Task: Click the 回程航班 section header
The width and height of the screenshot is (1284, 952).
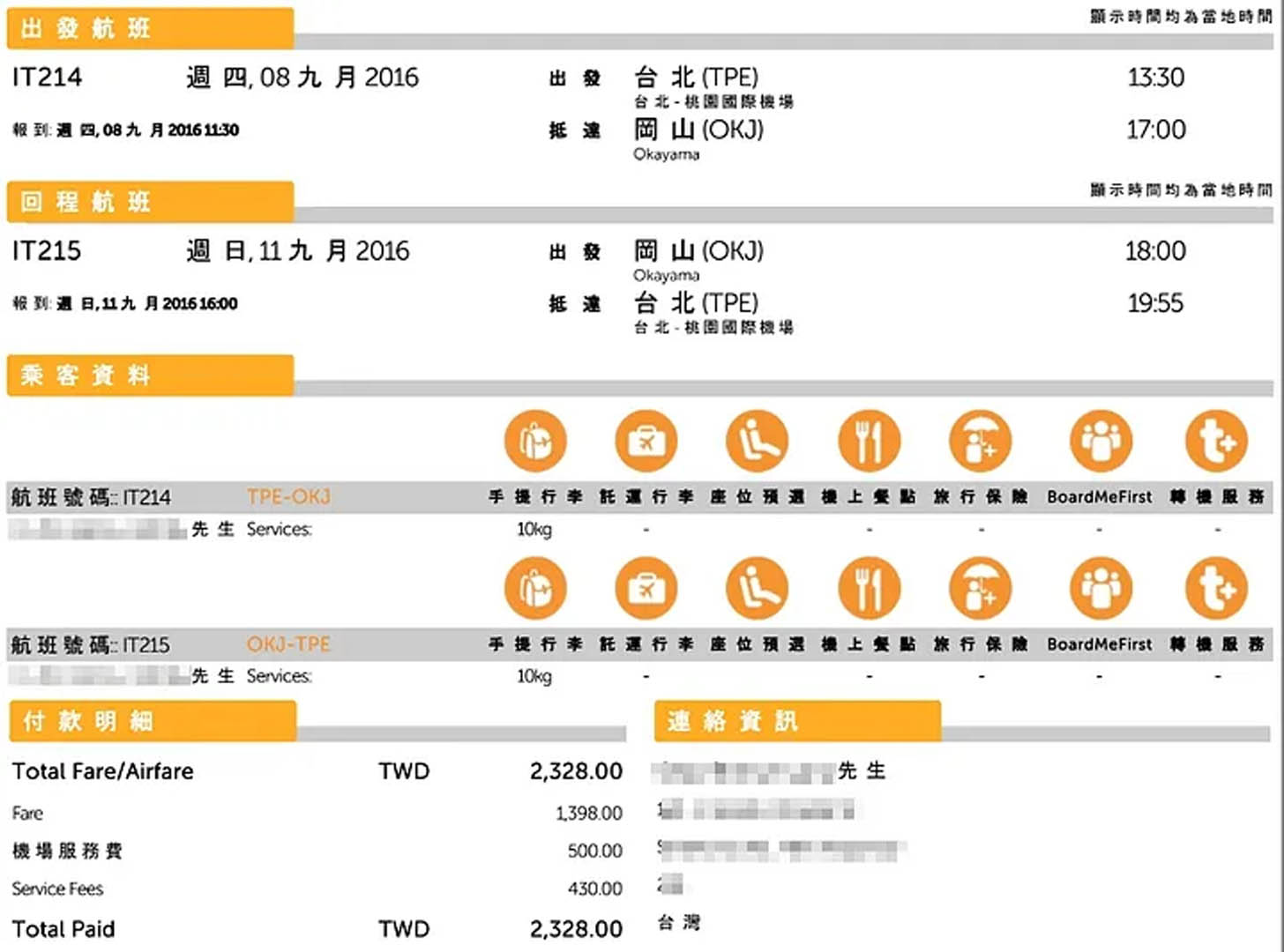Action: (150, 202)
